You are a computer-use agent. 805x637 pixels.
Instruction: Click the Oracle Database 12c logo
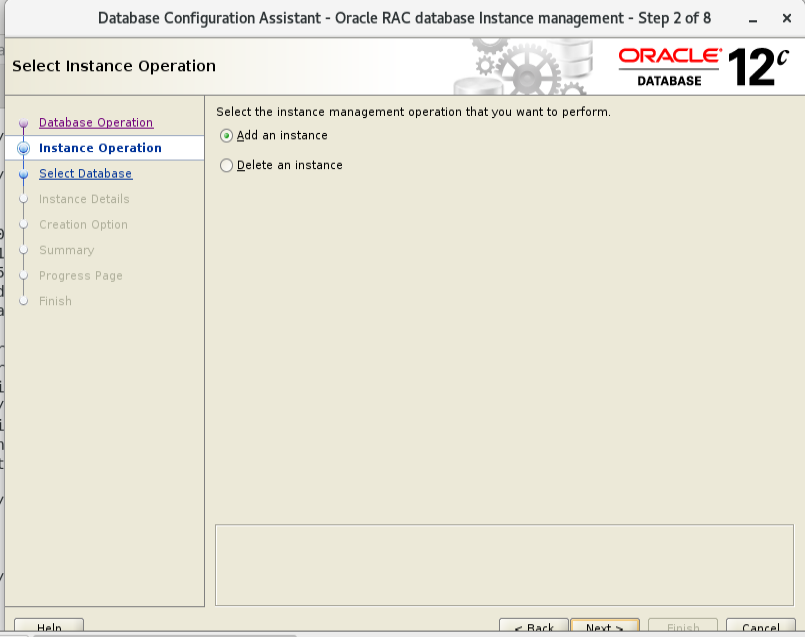pyautogui.click(x=703, y=67)
